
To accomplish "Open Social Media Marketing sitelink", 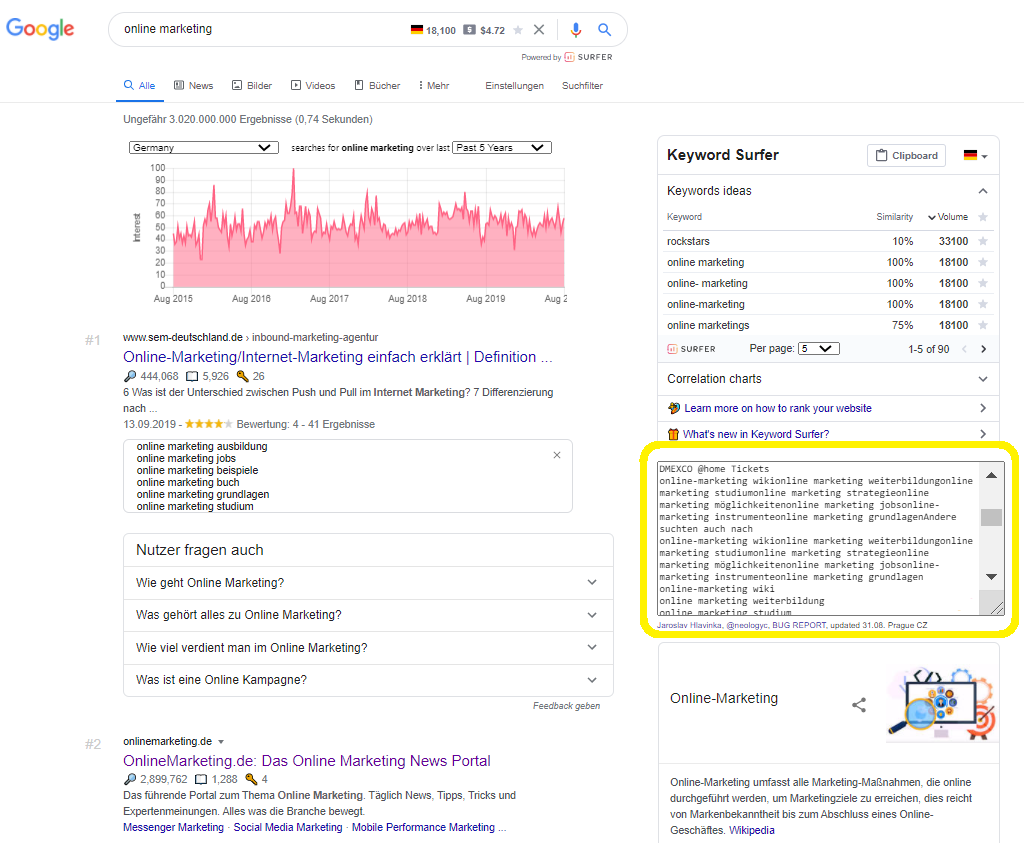I will (288, 827).
